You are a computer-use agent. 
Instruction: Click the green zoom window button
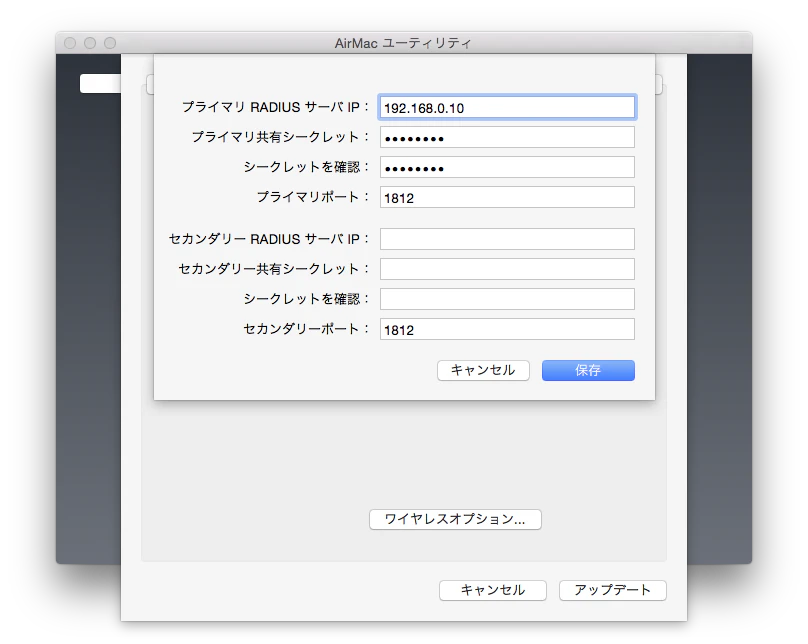click(110, 43)
